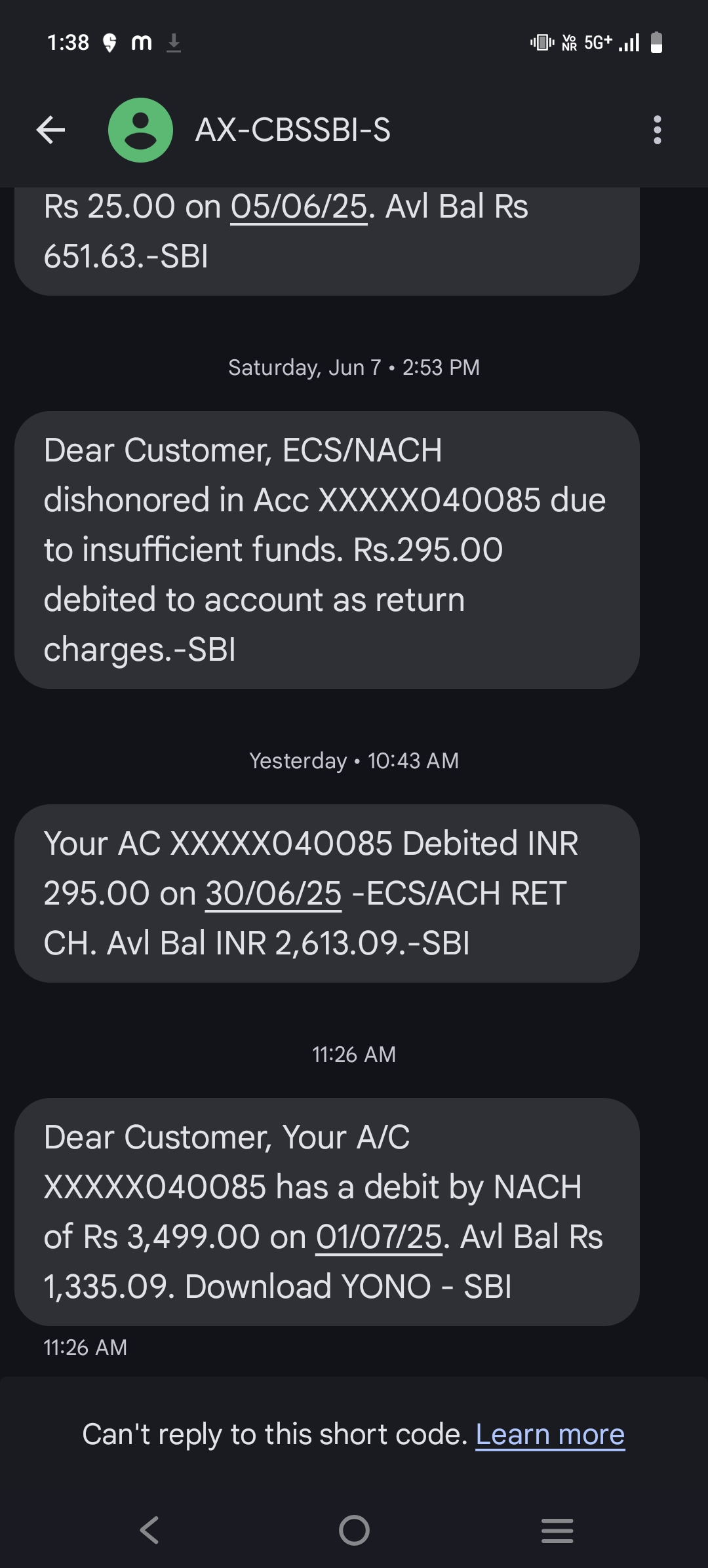Open the three-dot overflow menu
Image resolution: width=708 pixels, height=1568 pixels.
click(657, 130)
